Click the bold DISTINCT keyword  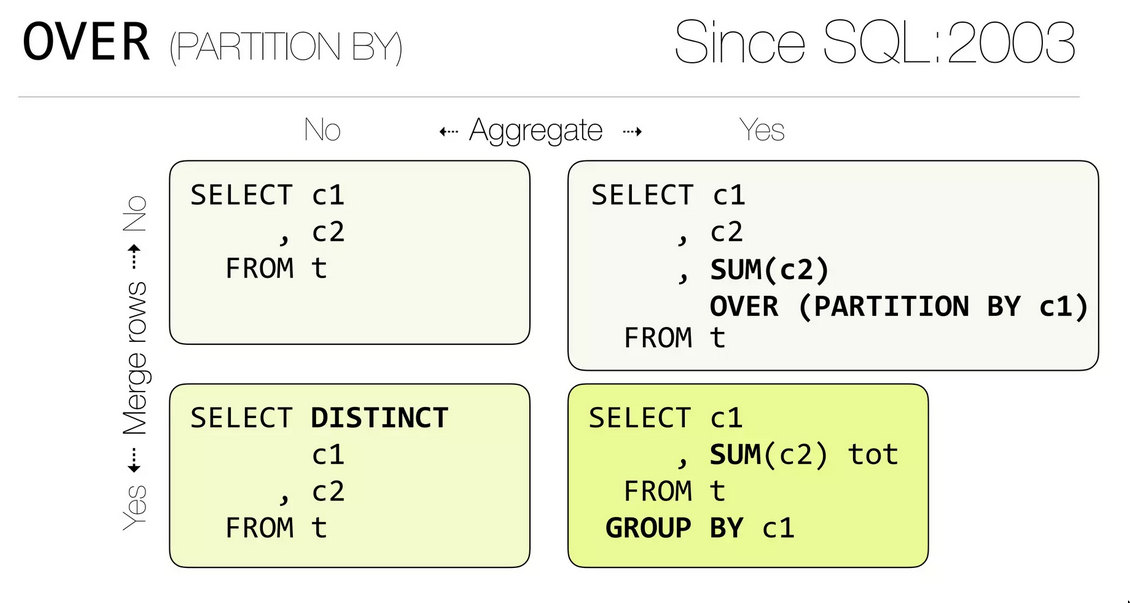coord(379,417)
